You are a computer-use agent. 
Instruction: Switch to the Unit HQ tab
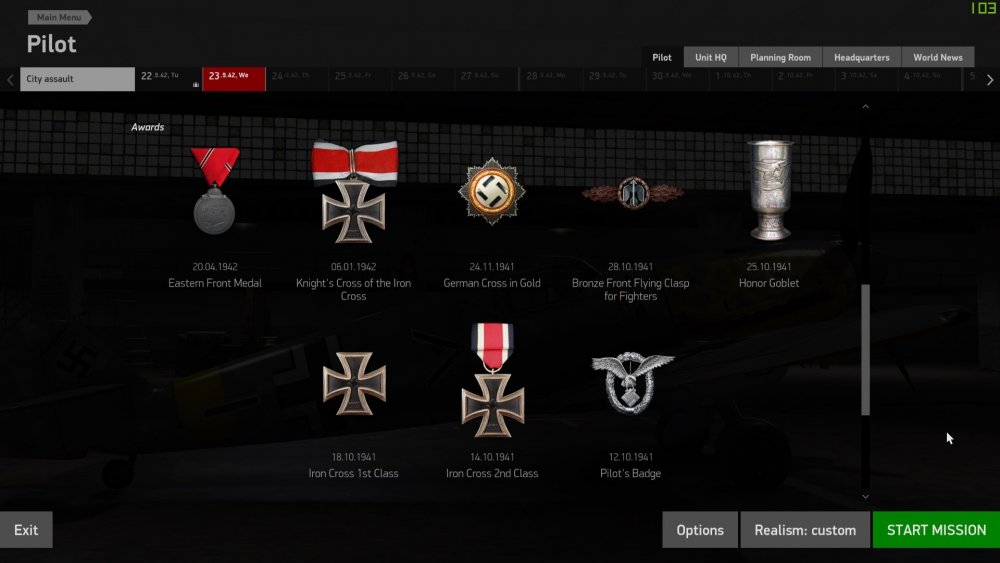[x=710, y=57]
